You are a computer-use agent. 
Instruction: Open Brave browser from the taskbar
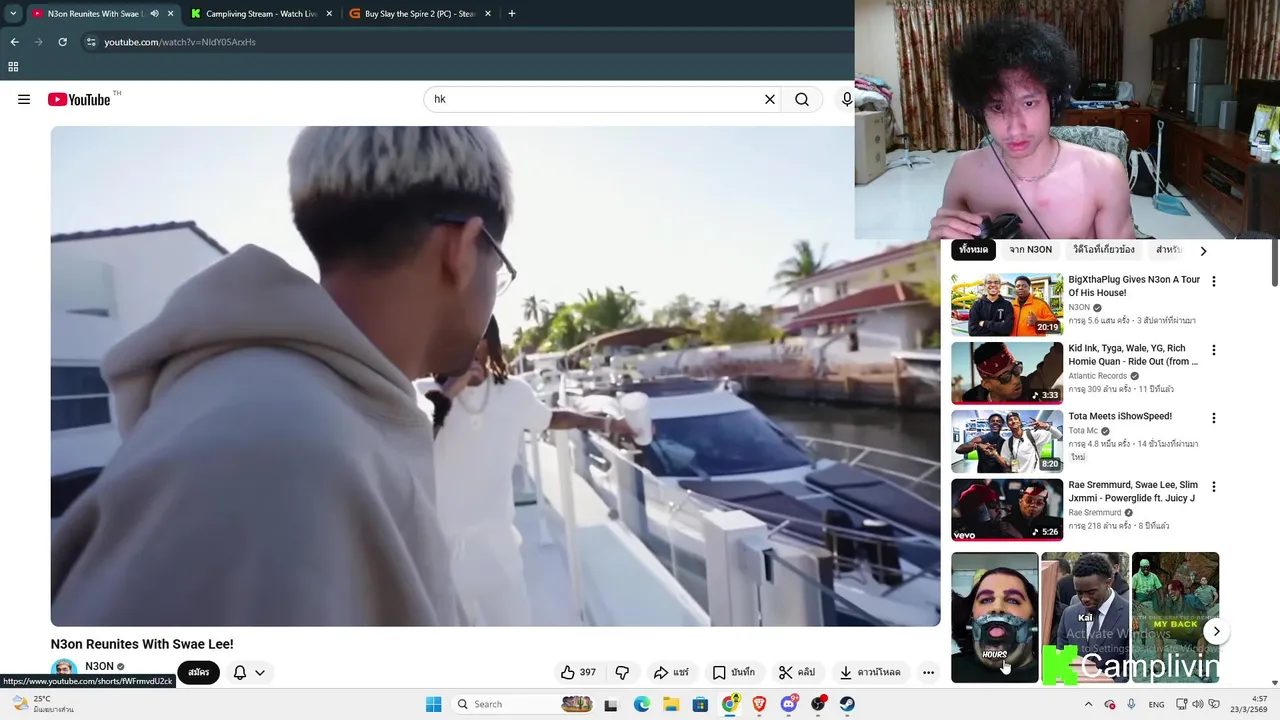(x=759, y=704)
